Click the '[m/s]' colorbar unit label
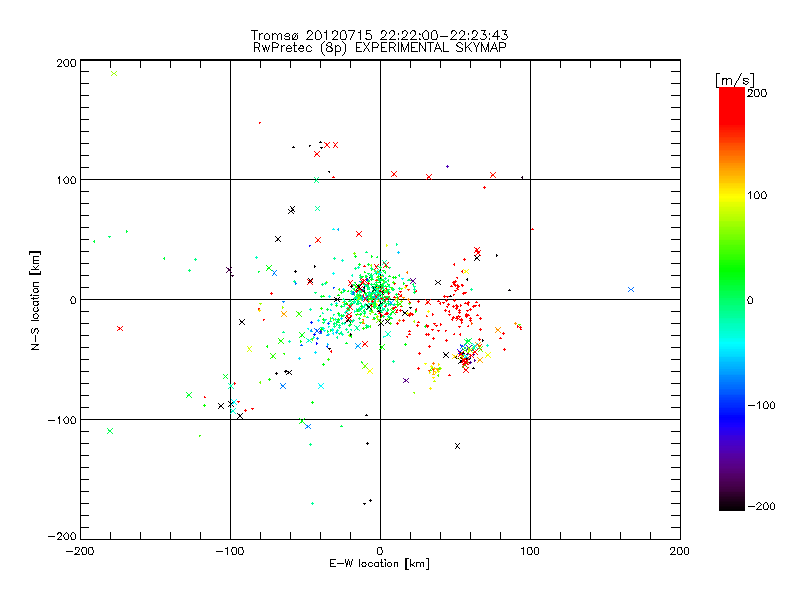 [735, 80]
